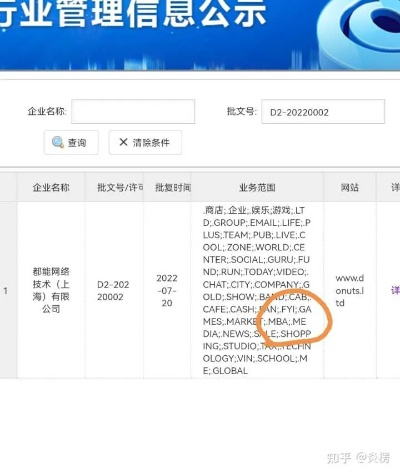Click the magnifier icon on 查询 button
Viewport: 400px width, 474px height.
(x=58, y=142)
